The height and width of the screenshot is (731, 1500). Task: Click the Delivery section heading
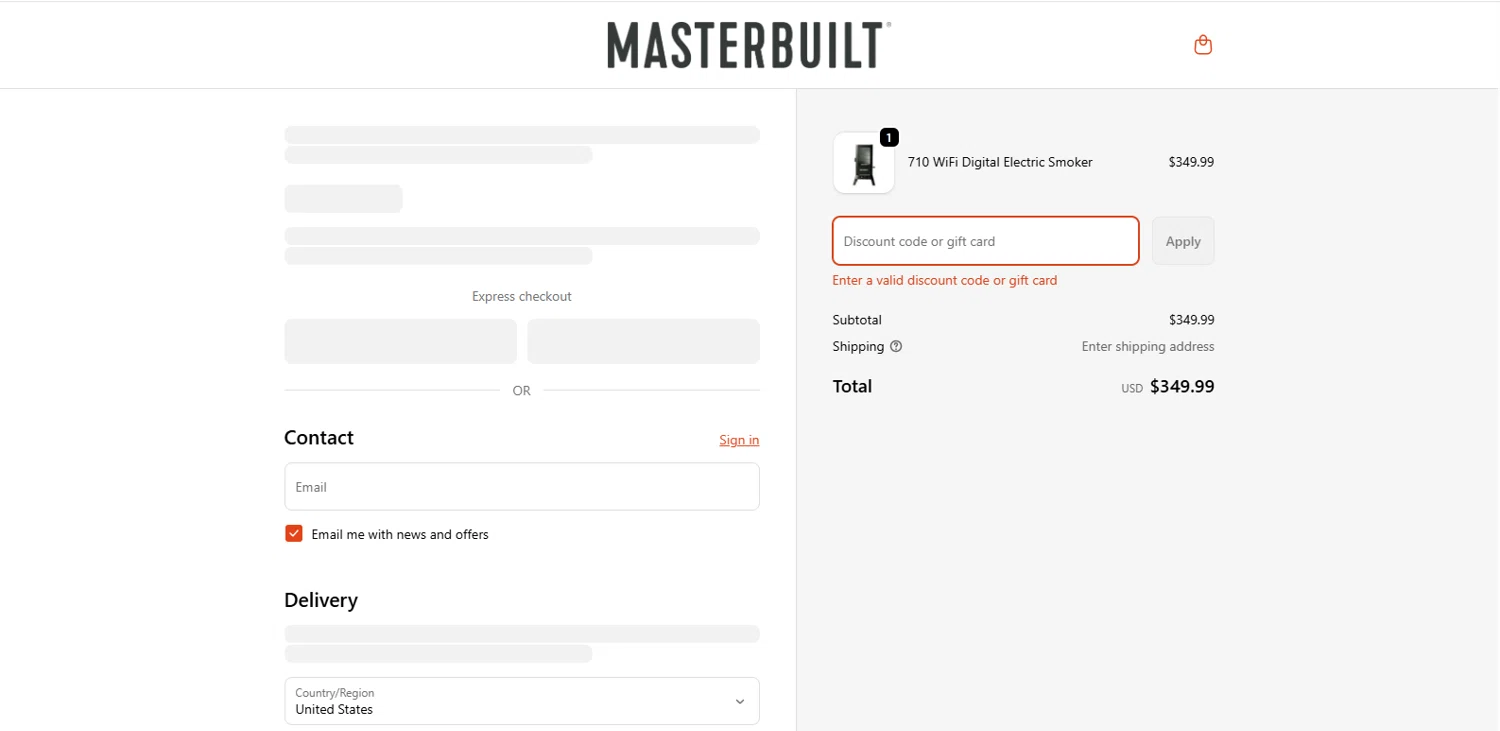321,600
